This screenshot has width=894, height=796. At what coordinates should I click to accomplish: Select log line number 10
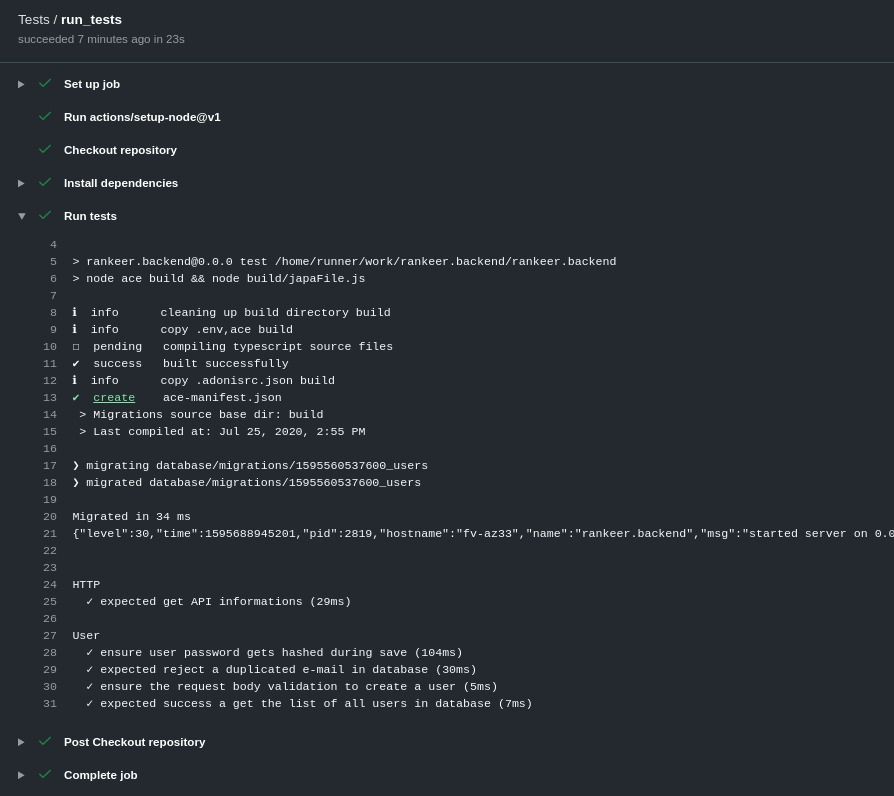pos(50,347)
